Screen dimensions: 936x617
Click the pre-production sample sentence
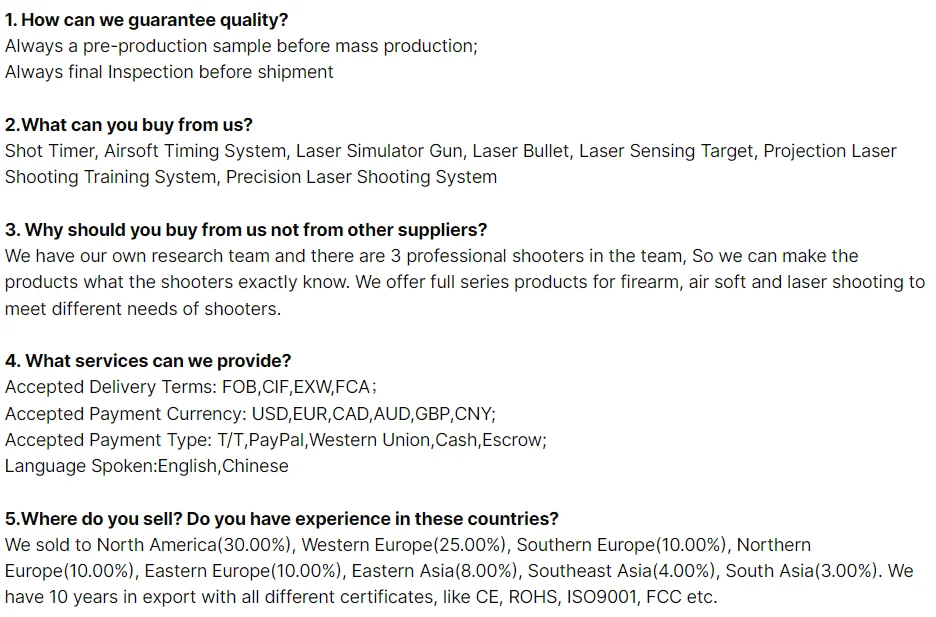(x=241, y=47)
